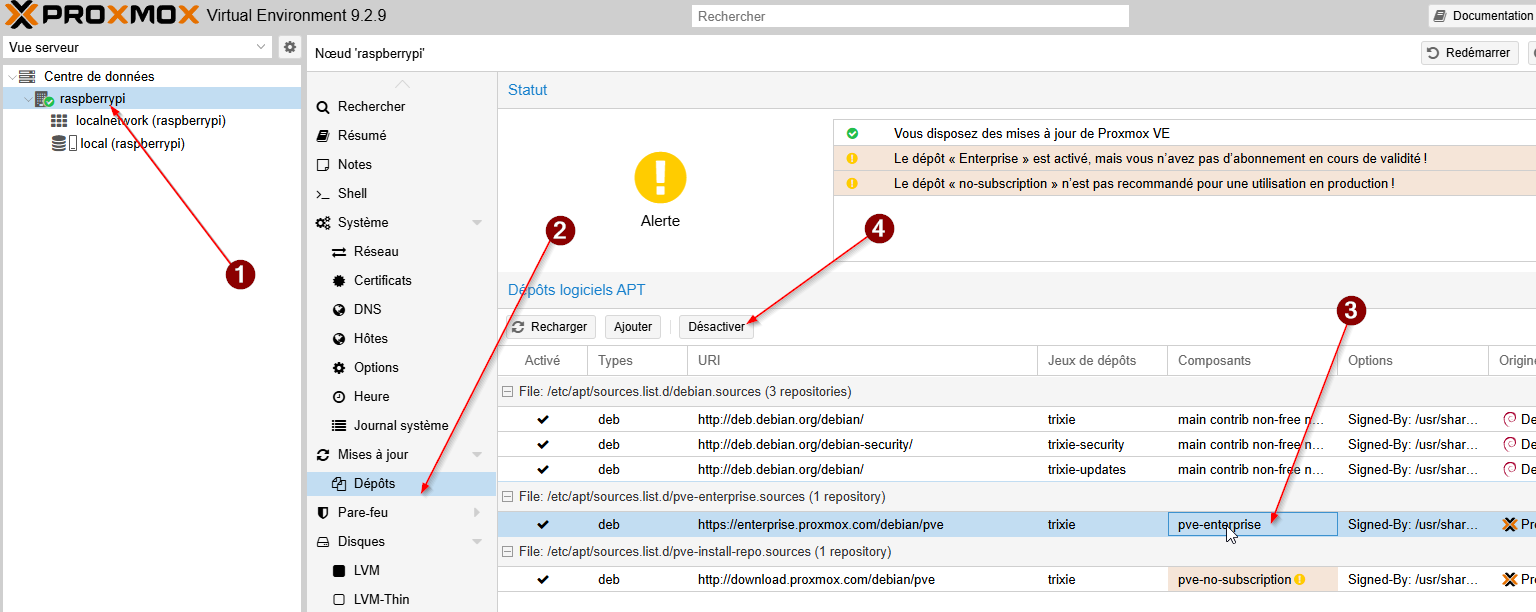The width and height of the screenshot is (1536, 612).
Task: Collapse the Disques submenu arrow
Action: tap(477, 541)
